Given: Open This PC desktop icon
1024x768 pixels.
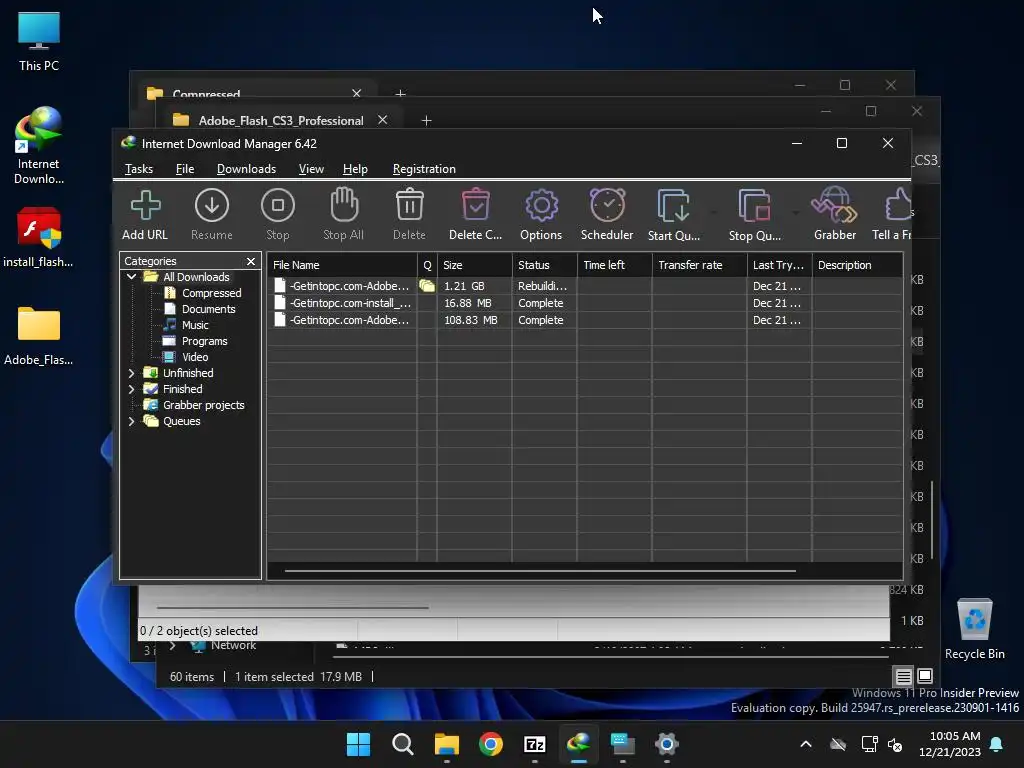Looking at the screenshot, I should pos(39,42).
